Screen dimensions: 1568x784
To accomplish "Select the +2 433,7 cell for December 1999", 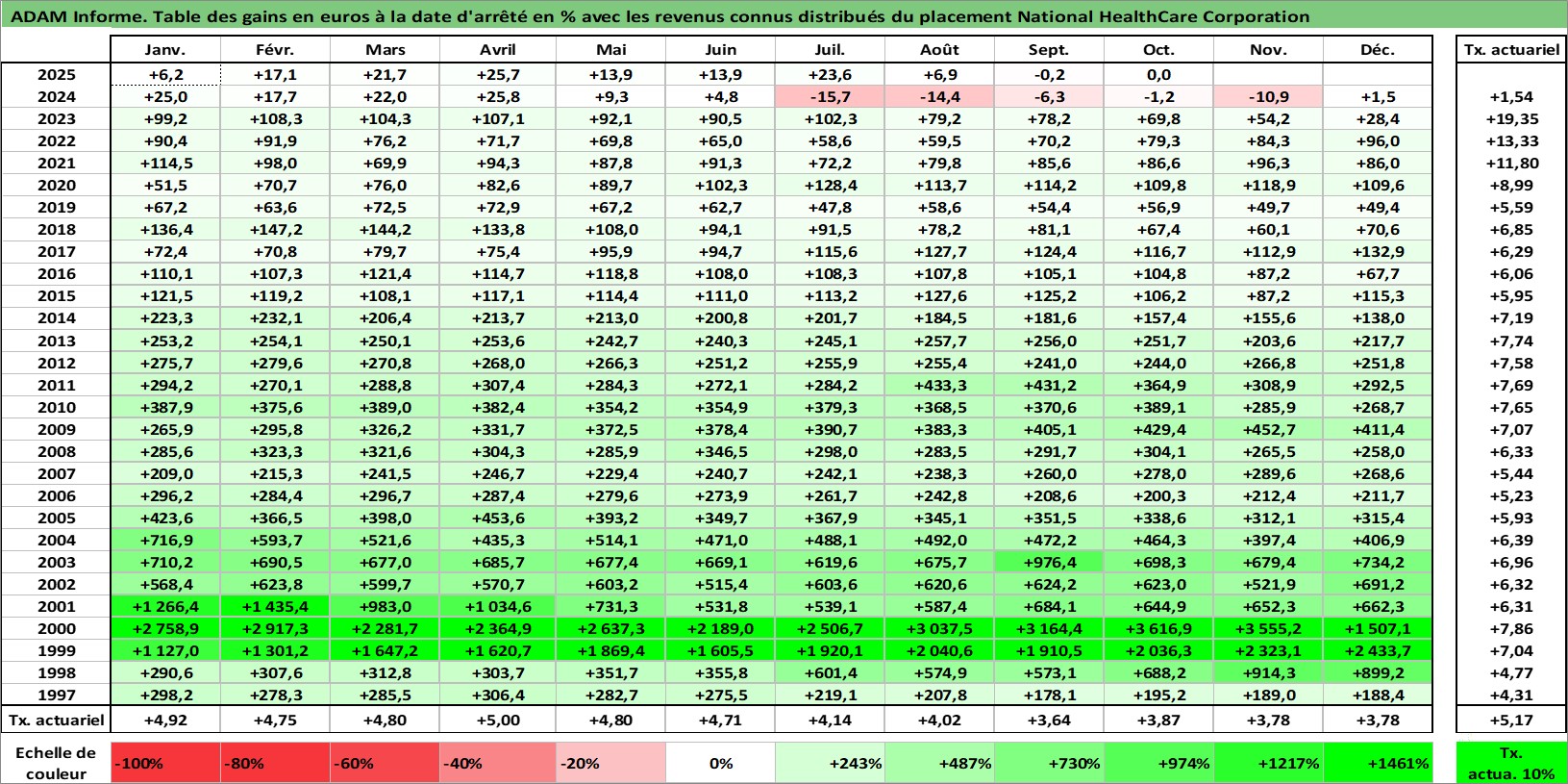I will 1378,650.
